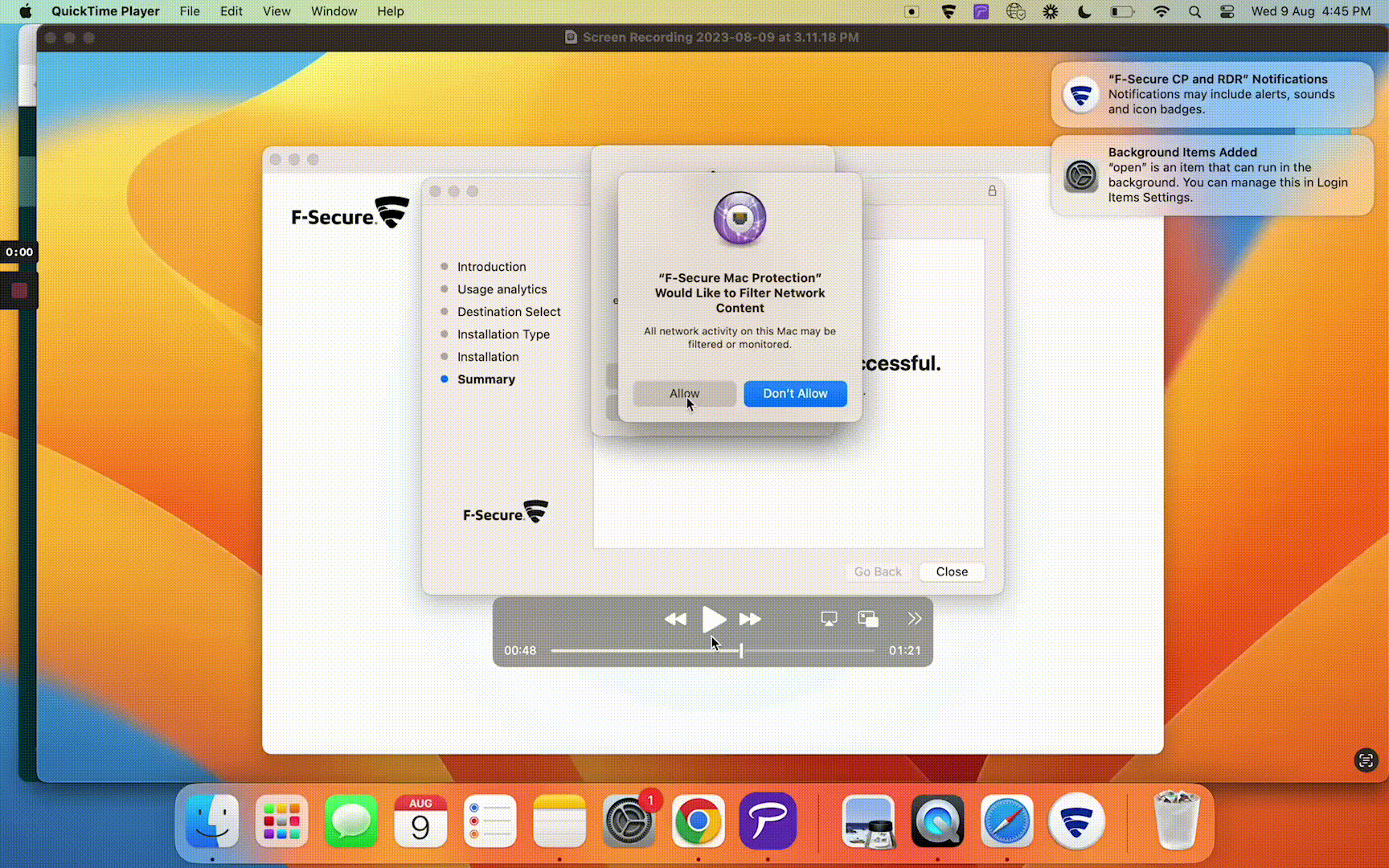
Task: Click the date and time in menu bar
Action: coord(1311,11)
